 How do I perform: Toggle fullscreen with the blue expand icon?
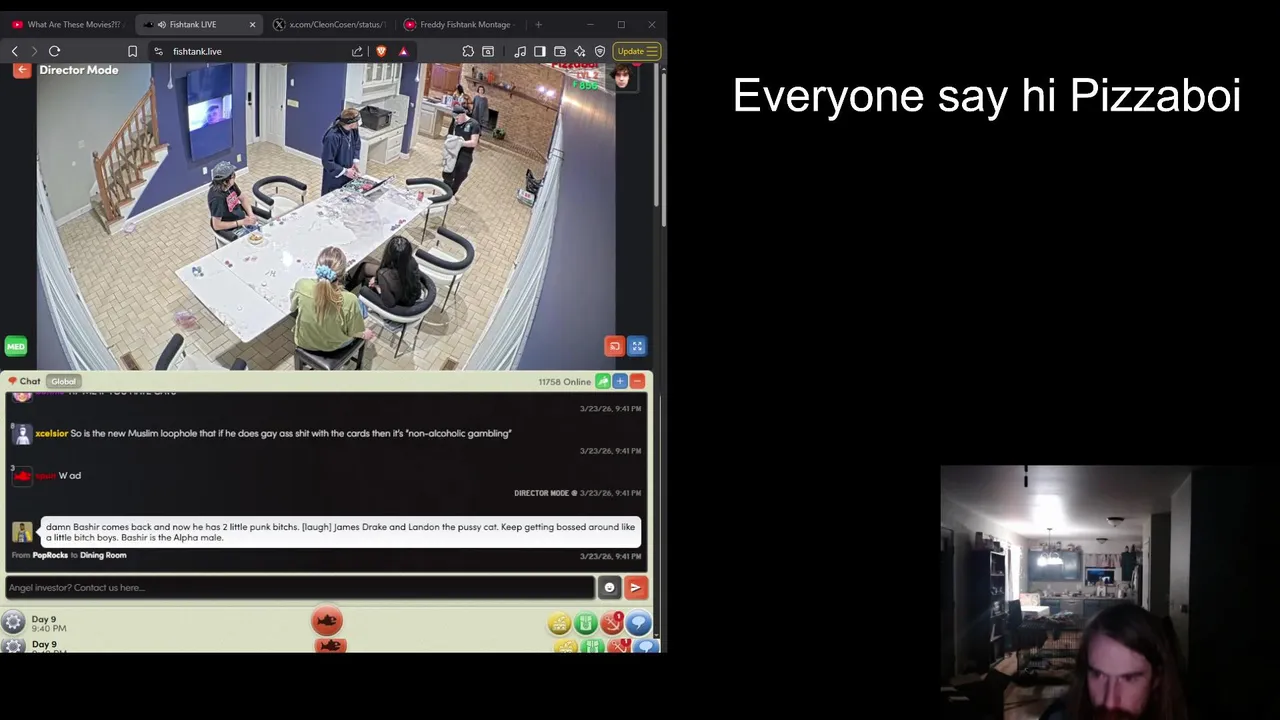(637, 346)
